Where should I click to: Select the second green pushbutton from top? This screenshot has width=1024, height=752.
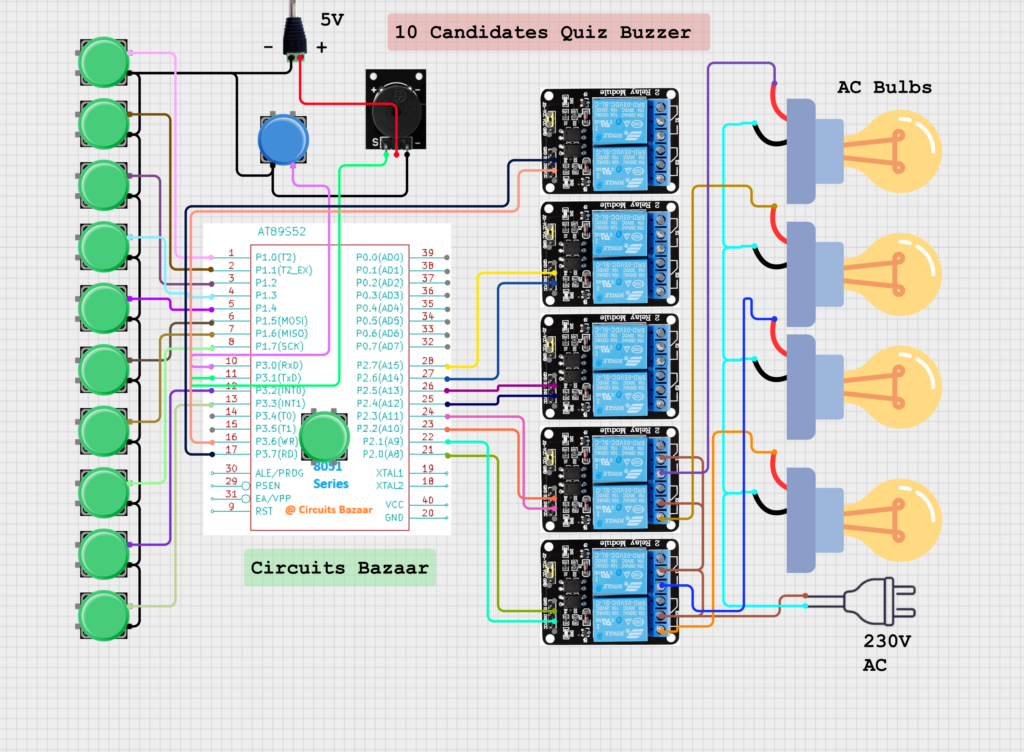click(103, 124)
